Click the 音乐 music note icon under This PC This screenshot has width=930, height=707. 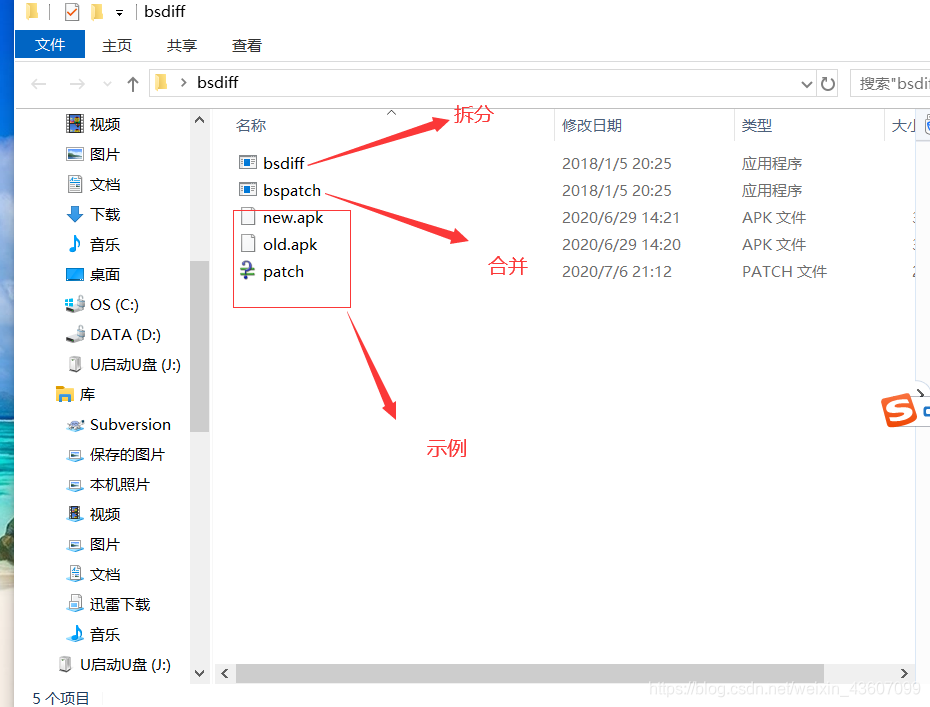click(x=75, y=244)
